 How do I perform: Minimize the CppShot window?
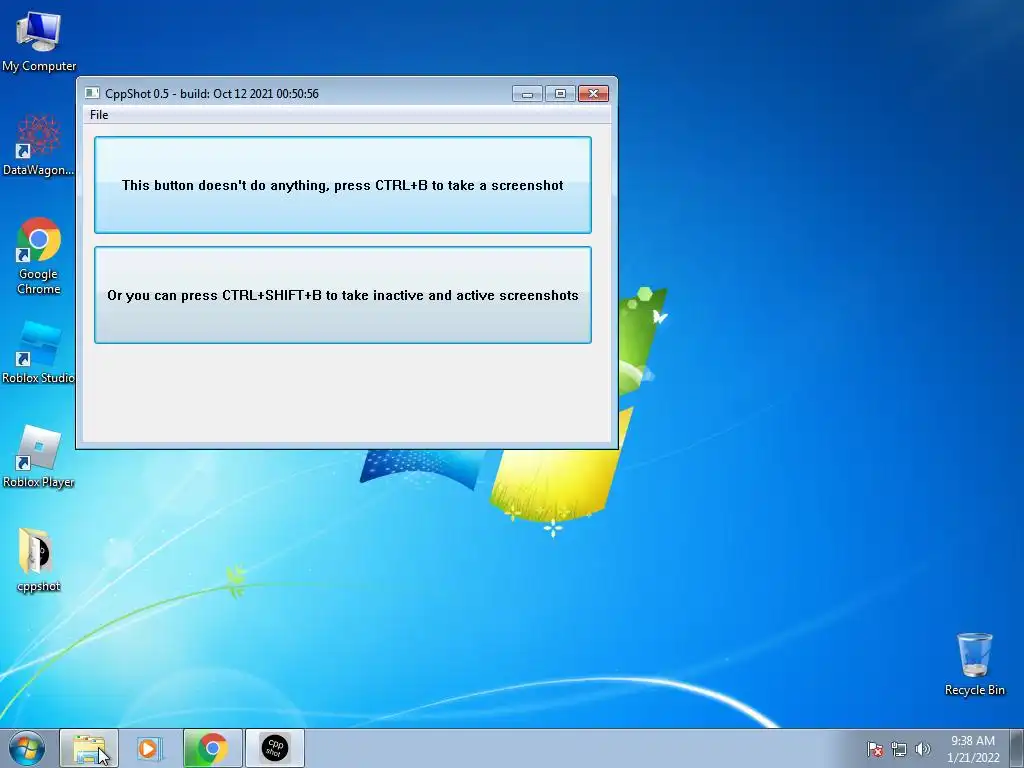pos(527,94)
